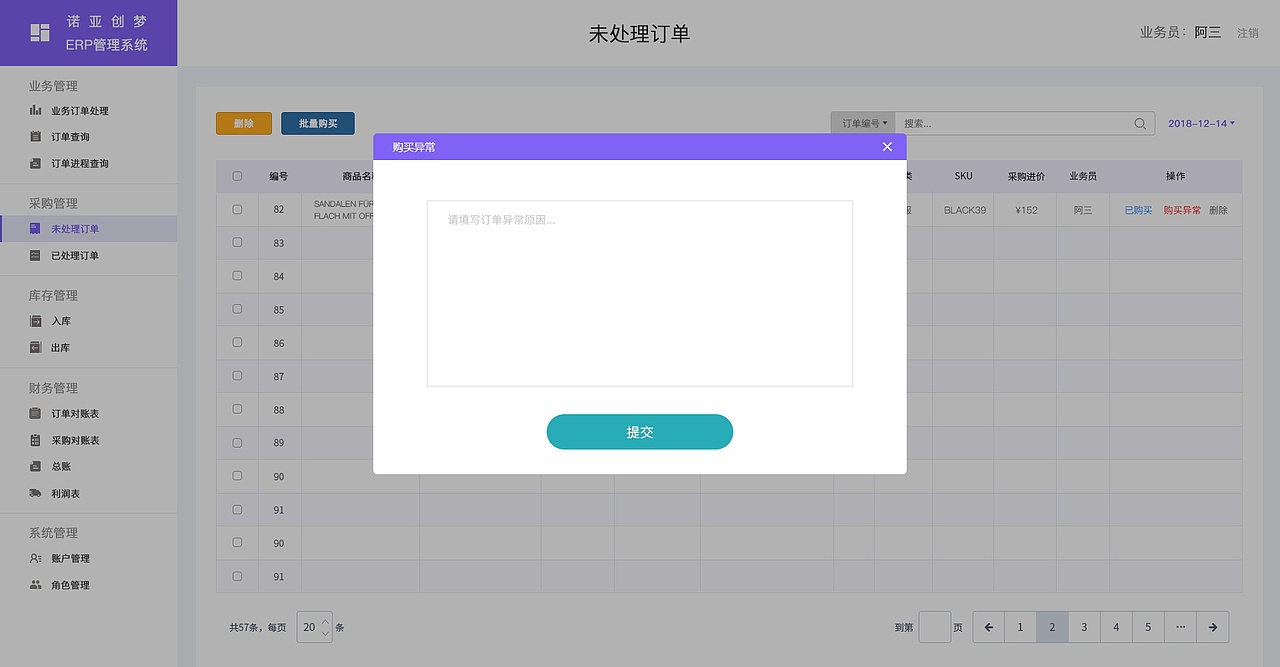Click the search magnifier icon

point(1139,123)
